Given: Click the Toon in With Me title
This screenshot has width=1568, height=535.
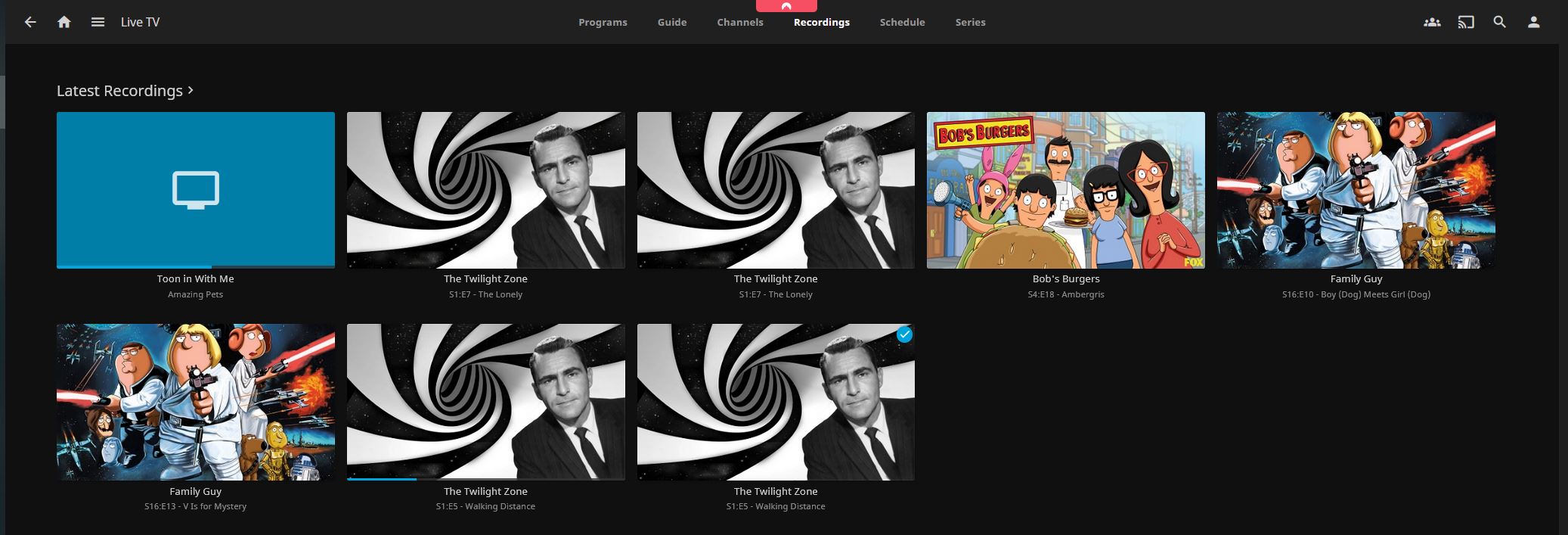Looking at the screenshot, I should 195,278.
